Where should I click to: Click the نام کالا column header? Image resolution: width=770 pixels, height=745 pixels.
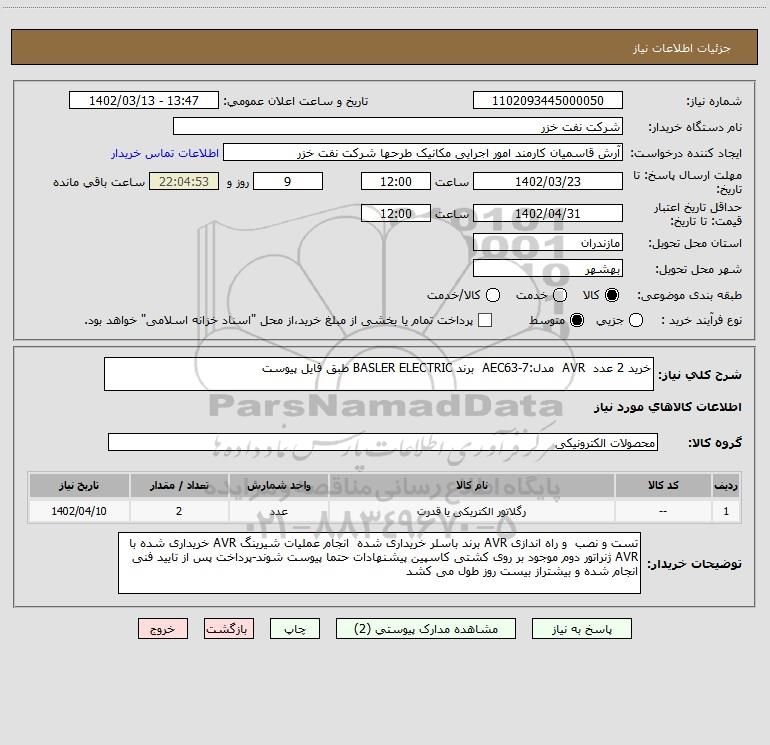click(471, 485)
